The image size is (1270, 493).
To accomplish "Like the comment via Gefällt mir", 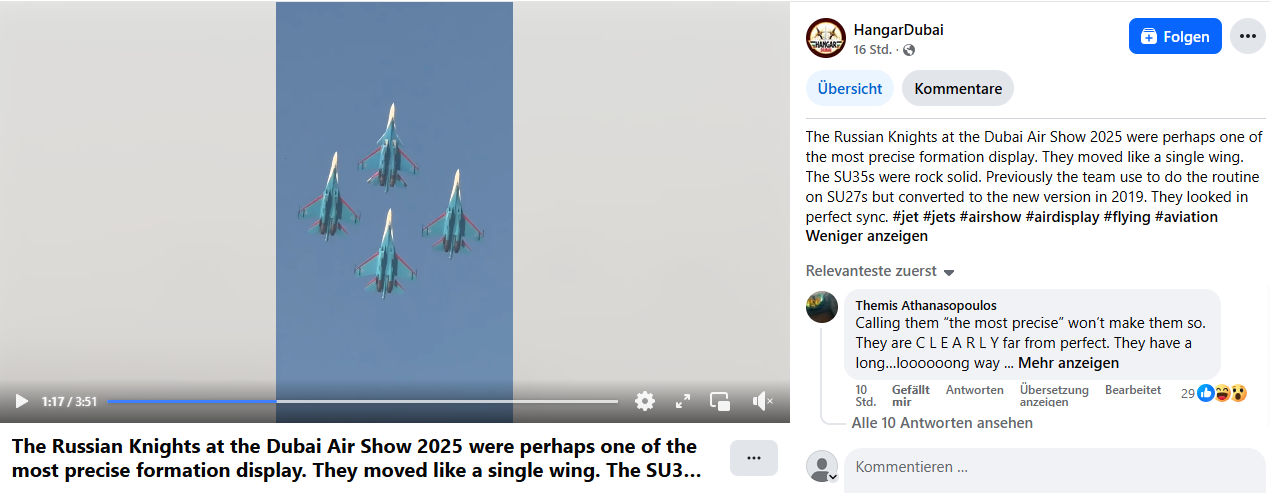I will click(x=910, y=396).
